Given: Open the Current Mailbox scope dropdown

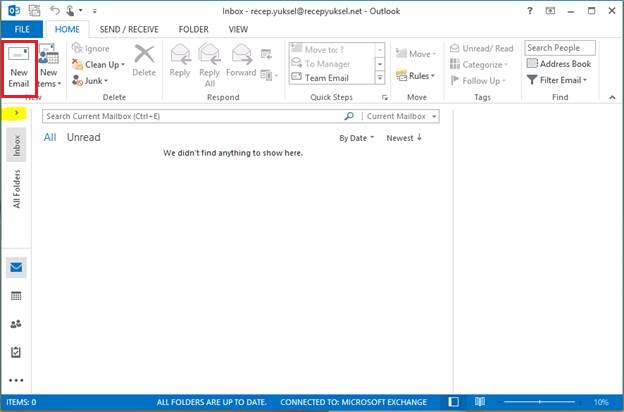Looking at the screenshot, I should click(402, 116).
